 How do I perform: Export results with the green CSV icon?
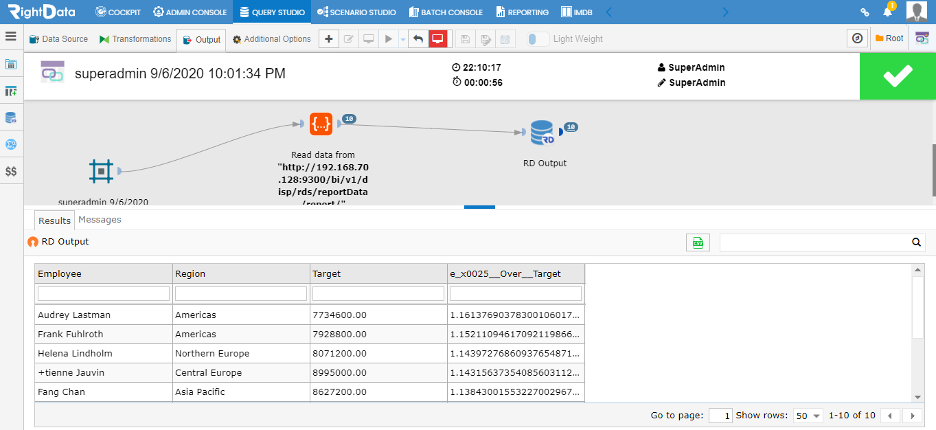pos(698,242)
